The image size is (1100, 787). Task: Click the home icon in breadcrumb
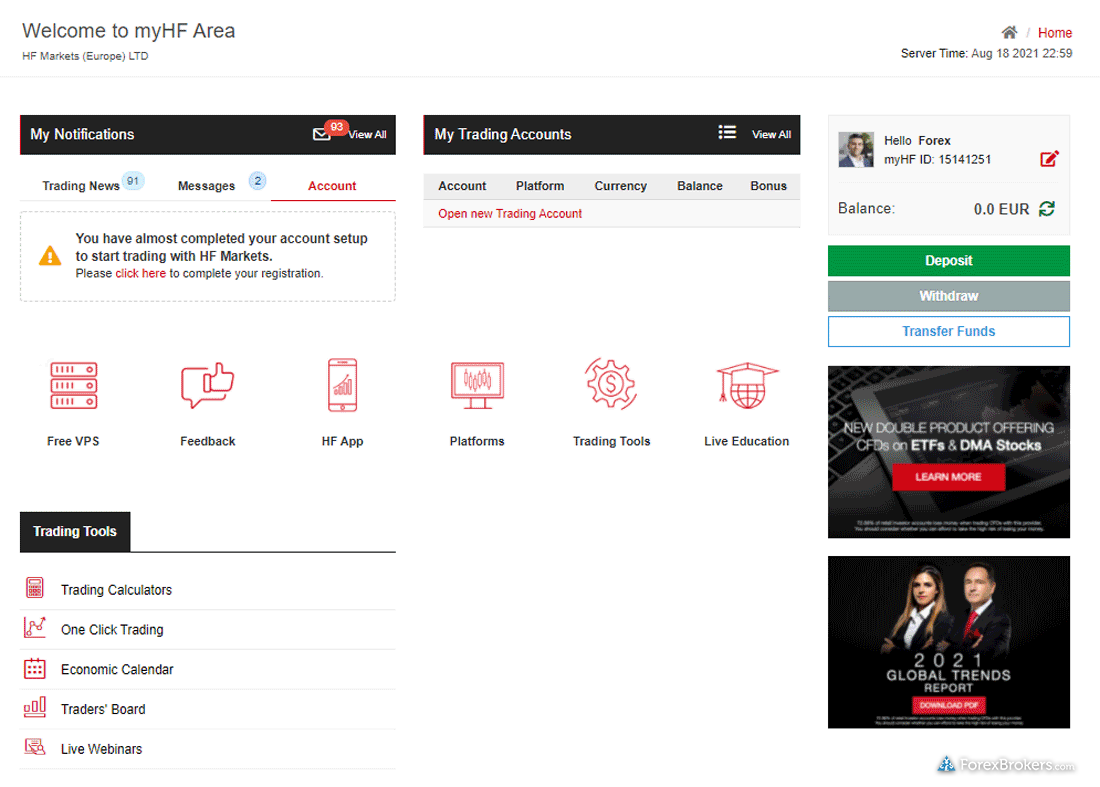click(x=1009, y=32)
